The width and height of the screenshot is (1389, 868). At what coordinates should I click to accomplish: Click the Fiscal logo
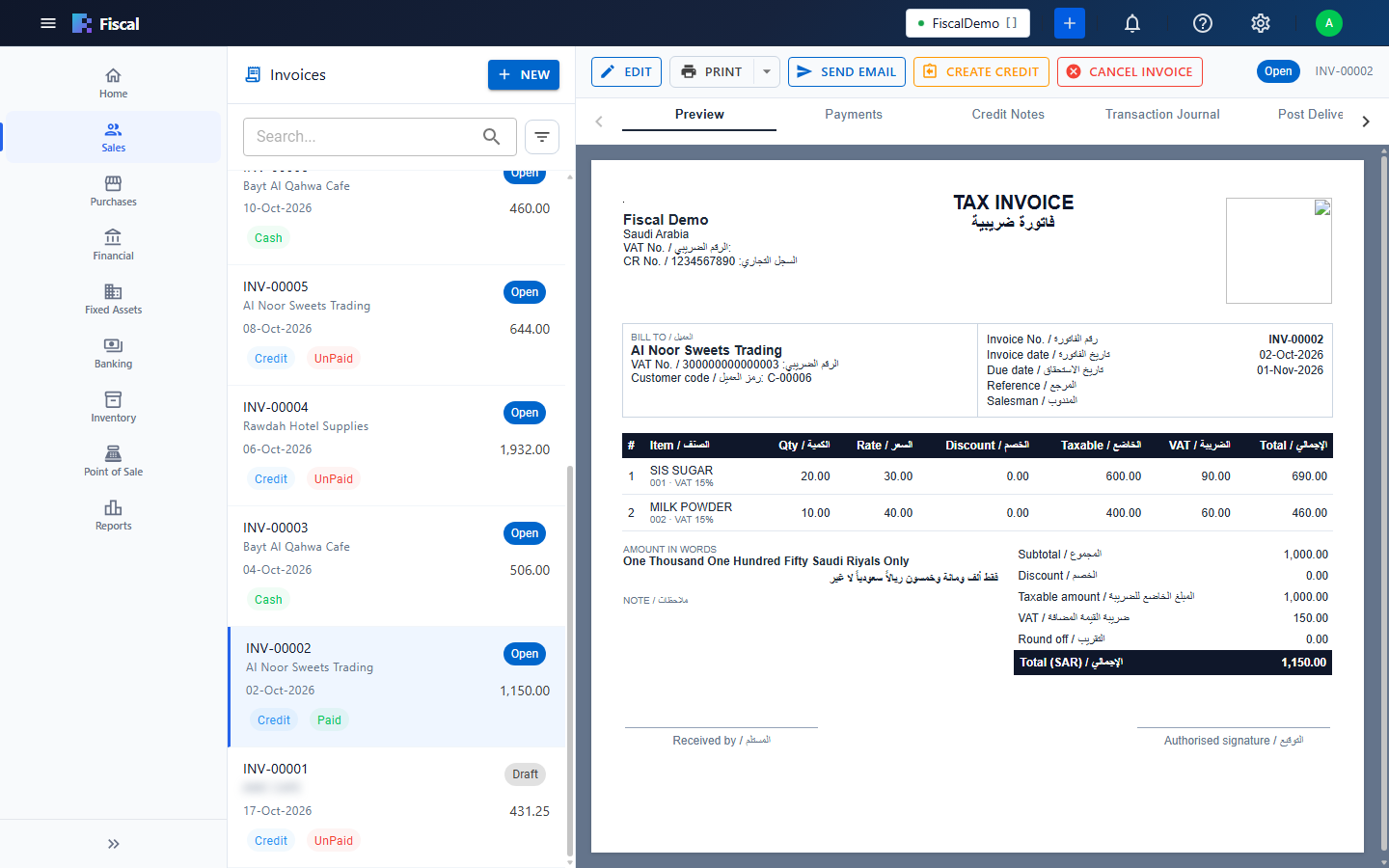click(106, 23)
